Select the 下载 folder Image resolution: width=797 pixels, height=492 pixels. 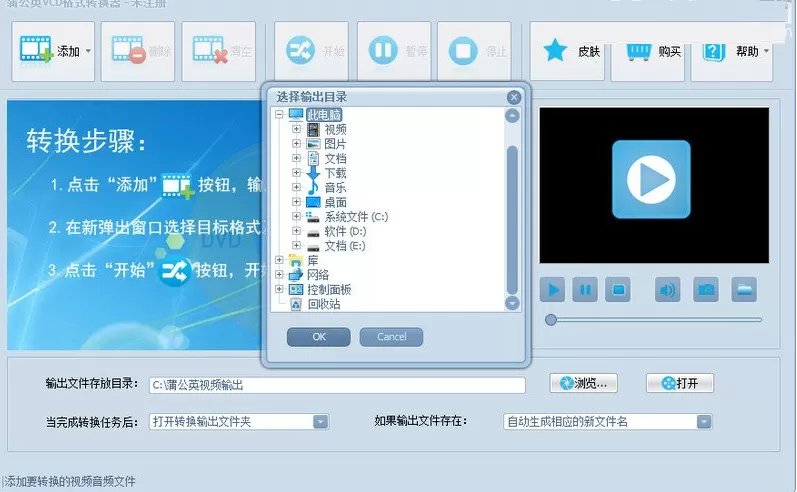(x=335, y=173)
